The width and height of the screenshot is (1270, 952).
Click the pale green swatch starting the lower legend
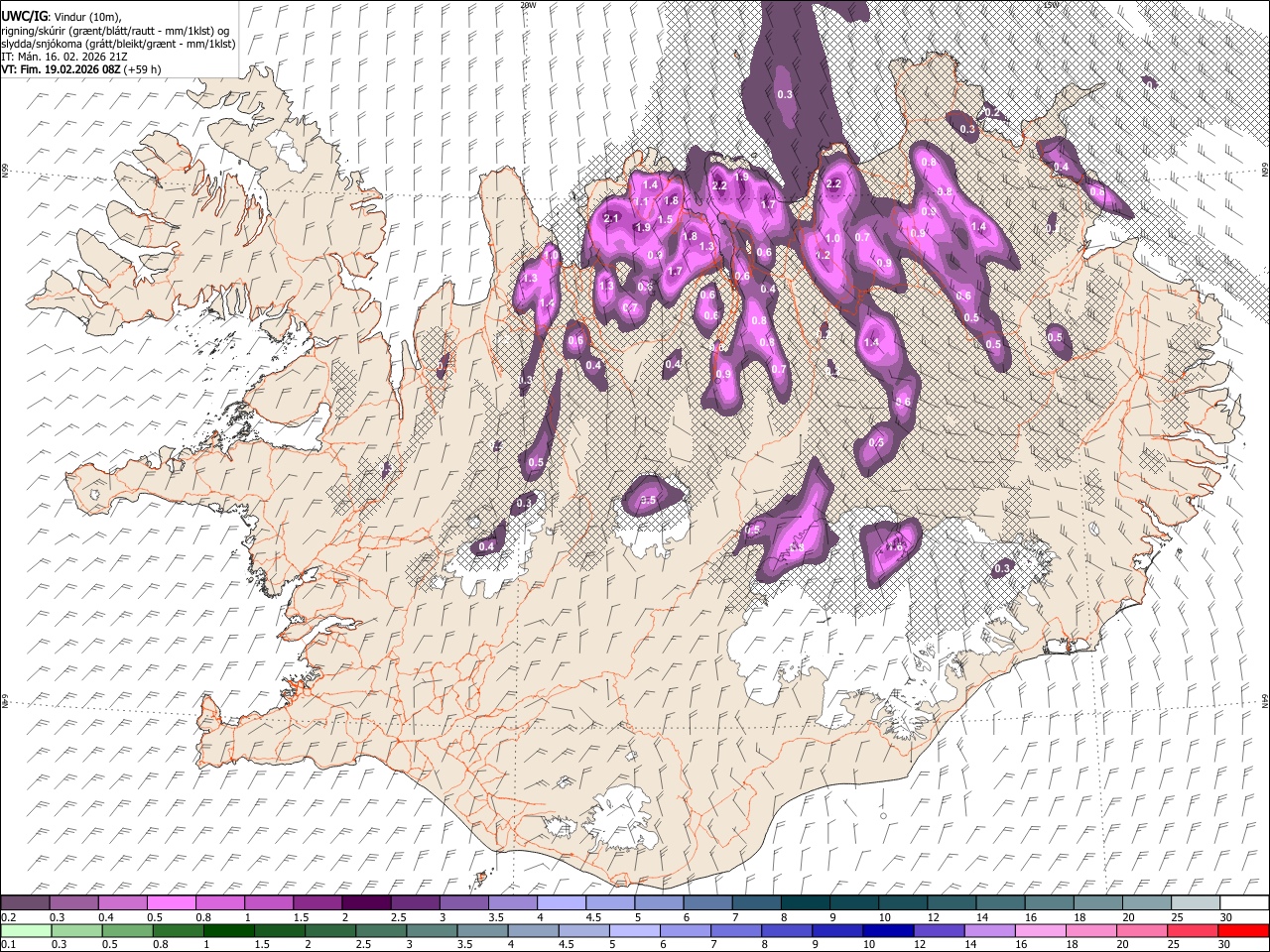click(x=26, y=930)
